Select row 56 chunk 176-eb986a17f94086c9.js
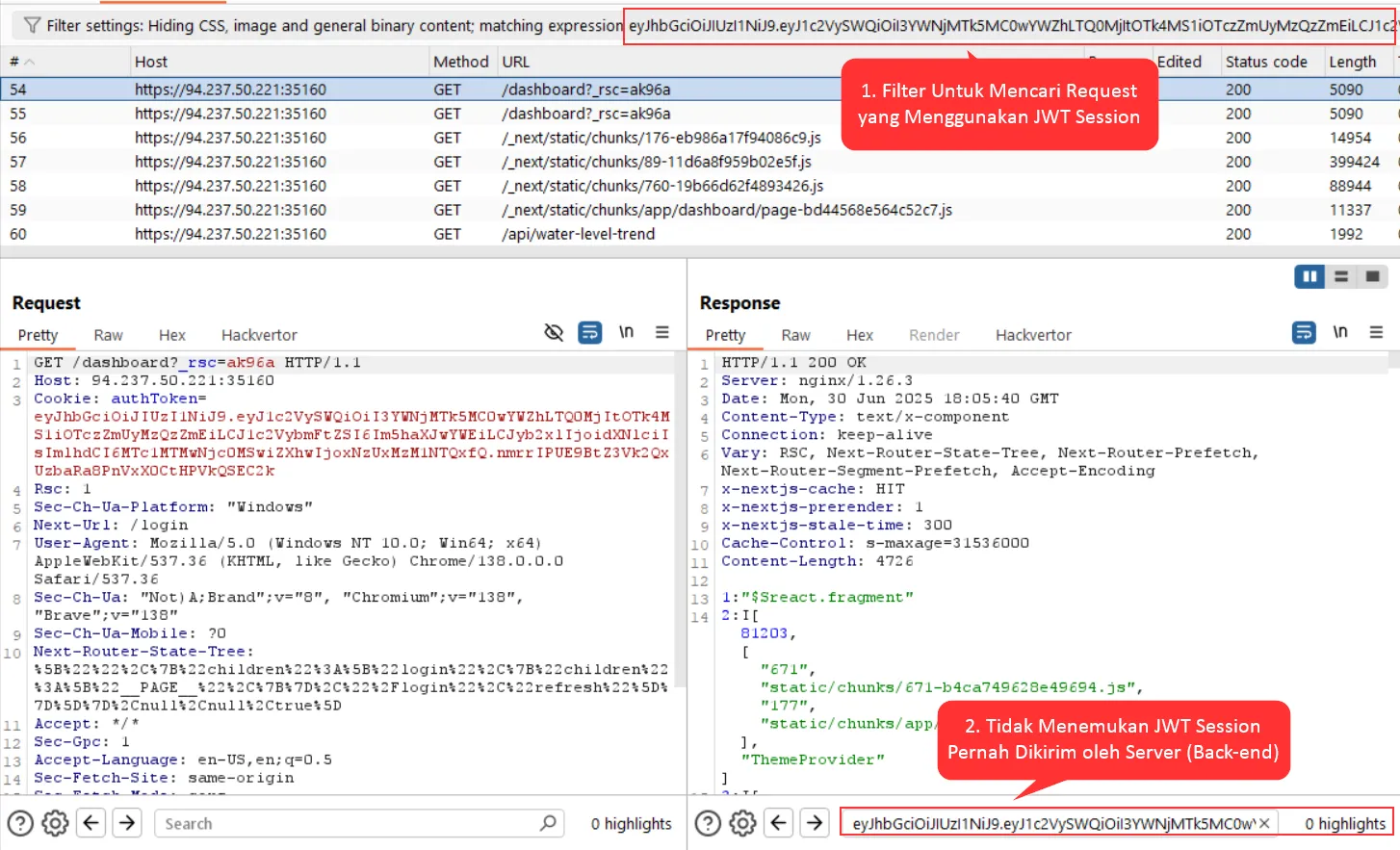Screen dimensions: 1400x850 pos(700,138)
